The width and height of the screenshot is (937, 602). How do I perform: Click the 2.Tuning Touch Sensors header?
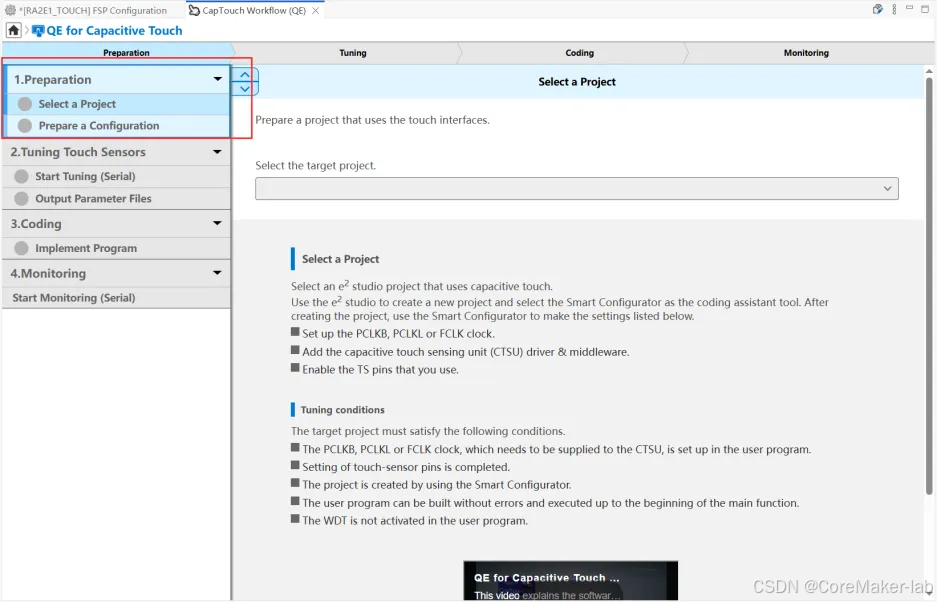[116, 152]
